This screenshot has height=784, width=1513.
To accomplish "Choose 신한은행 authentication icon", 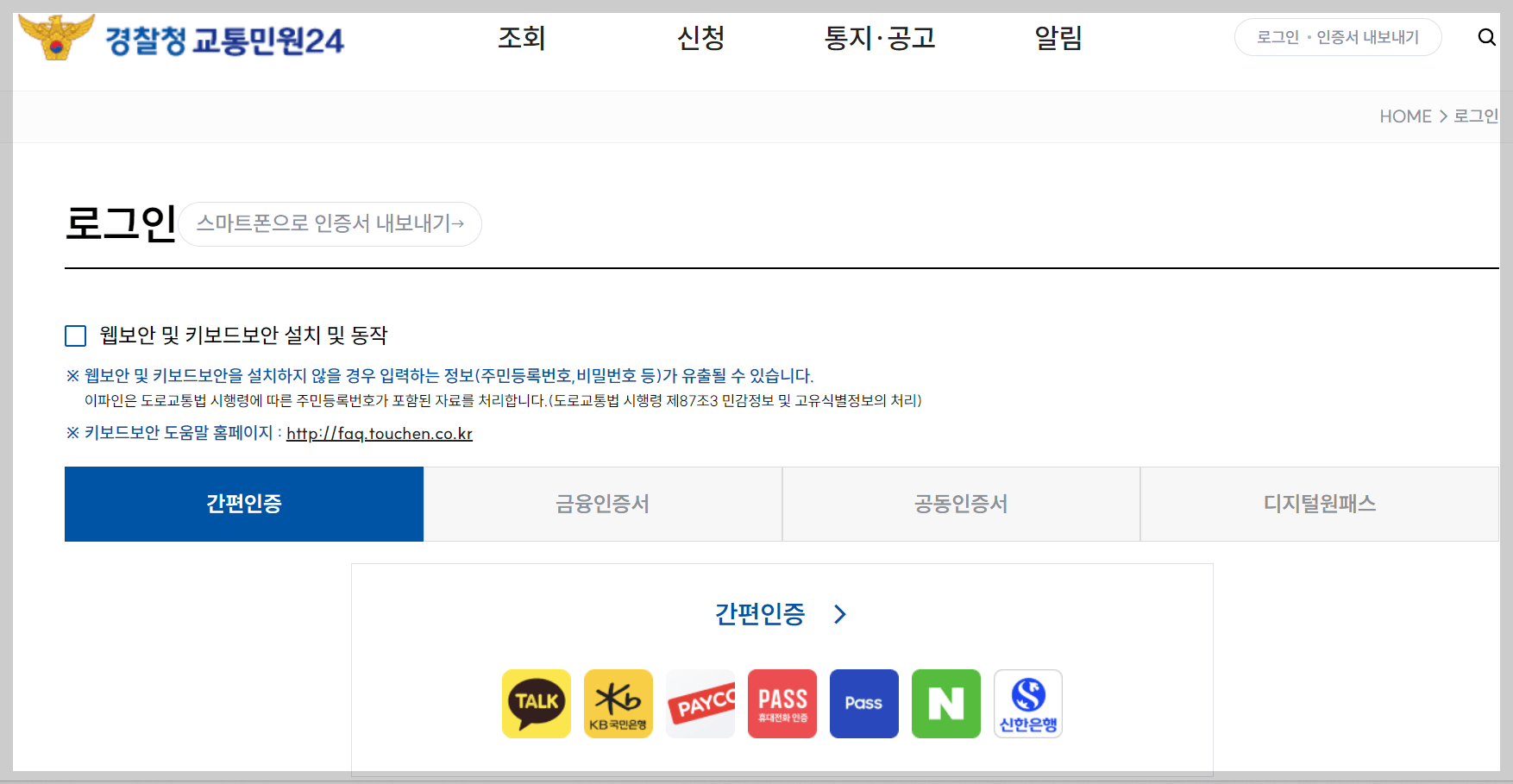I will click(x=1027, y=703).
